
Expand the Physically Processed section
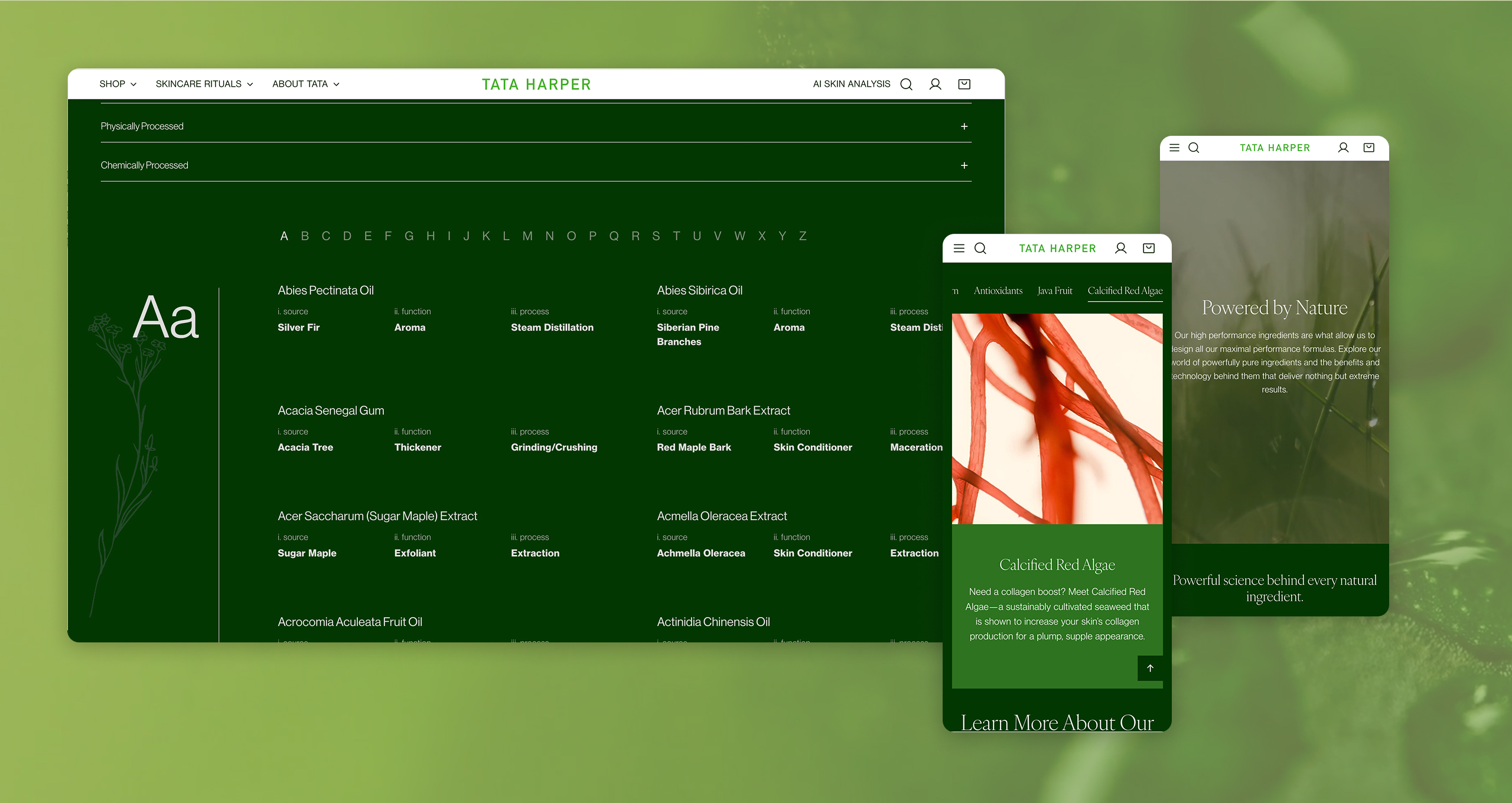536,126
